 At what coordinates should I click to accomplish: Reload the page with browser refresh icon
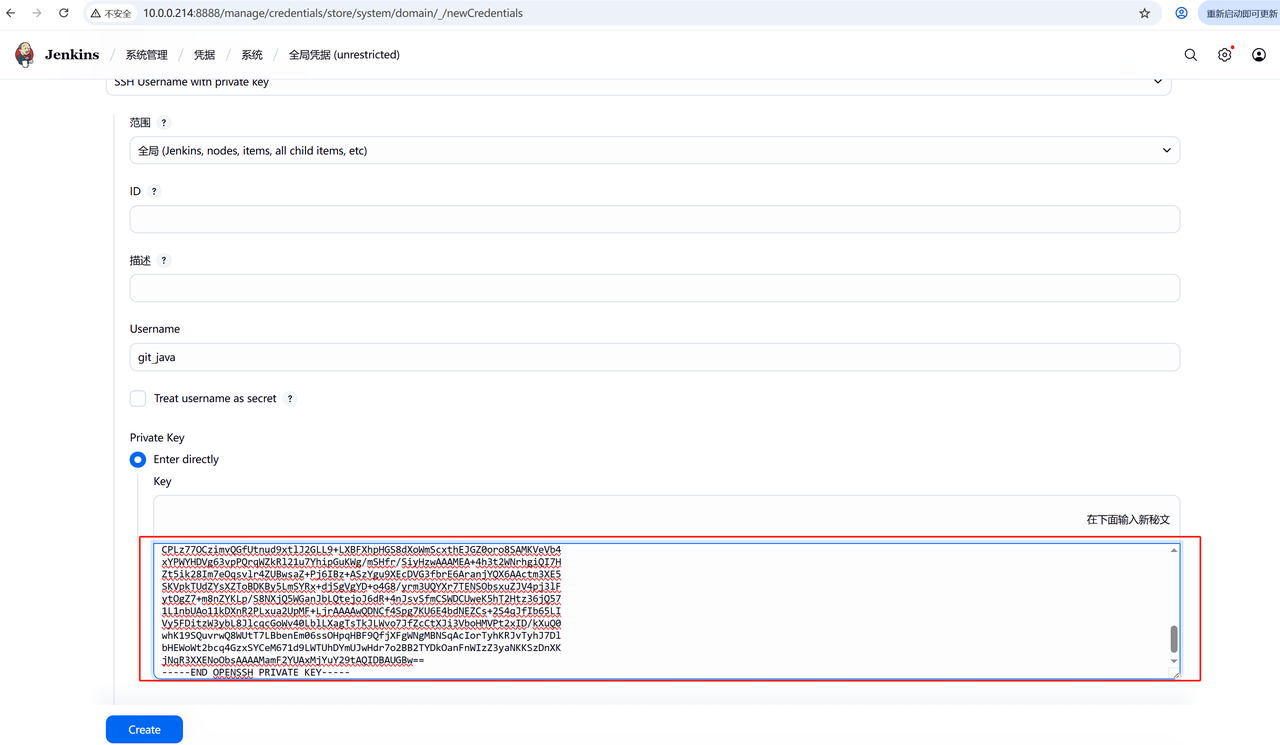click(x=64, y=14)
